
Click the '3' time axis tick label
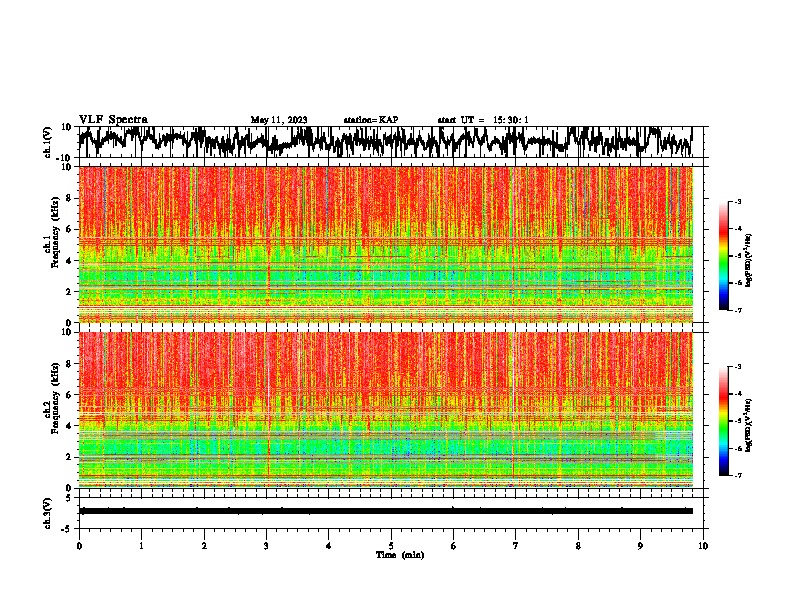(266, 546)
